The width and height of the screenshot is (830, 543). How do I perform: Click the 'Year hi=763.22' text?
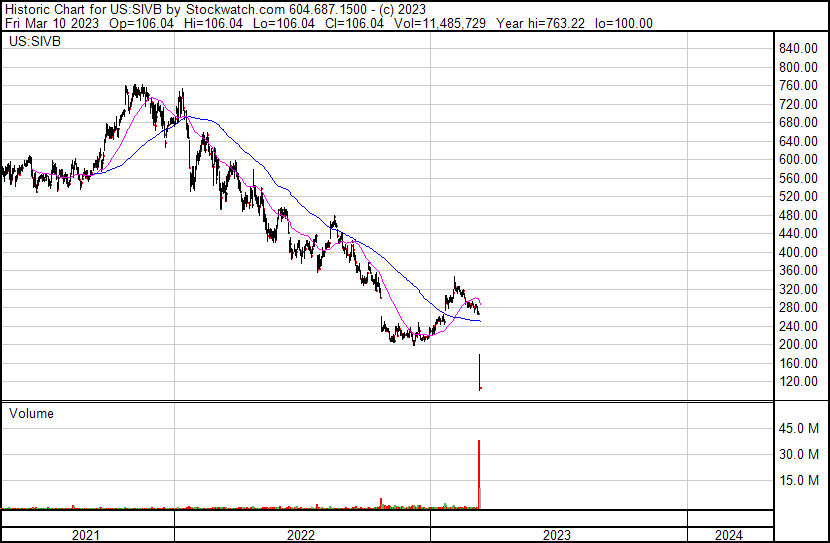pyautogui.click(x=540, y=23)
